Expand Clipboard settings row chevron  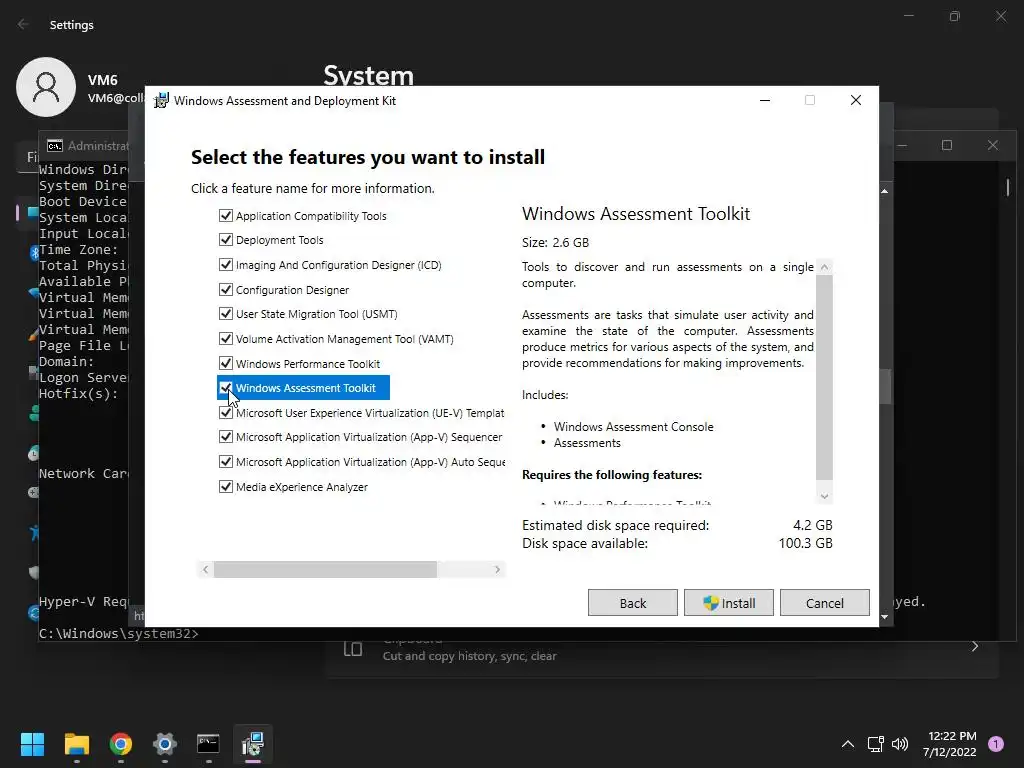point(975,647)
